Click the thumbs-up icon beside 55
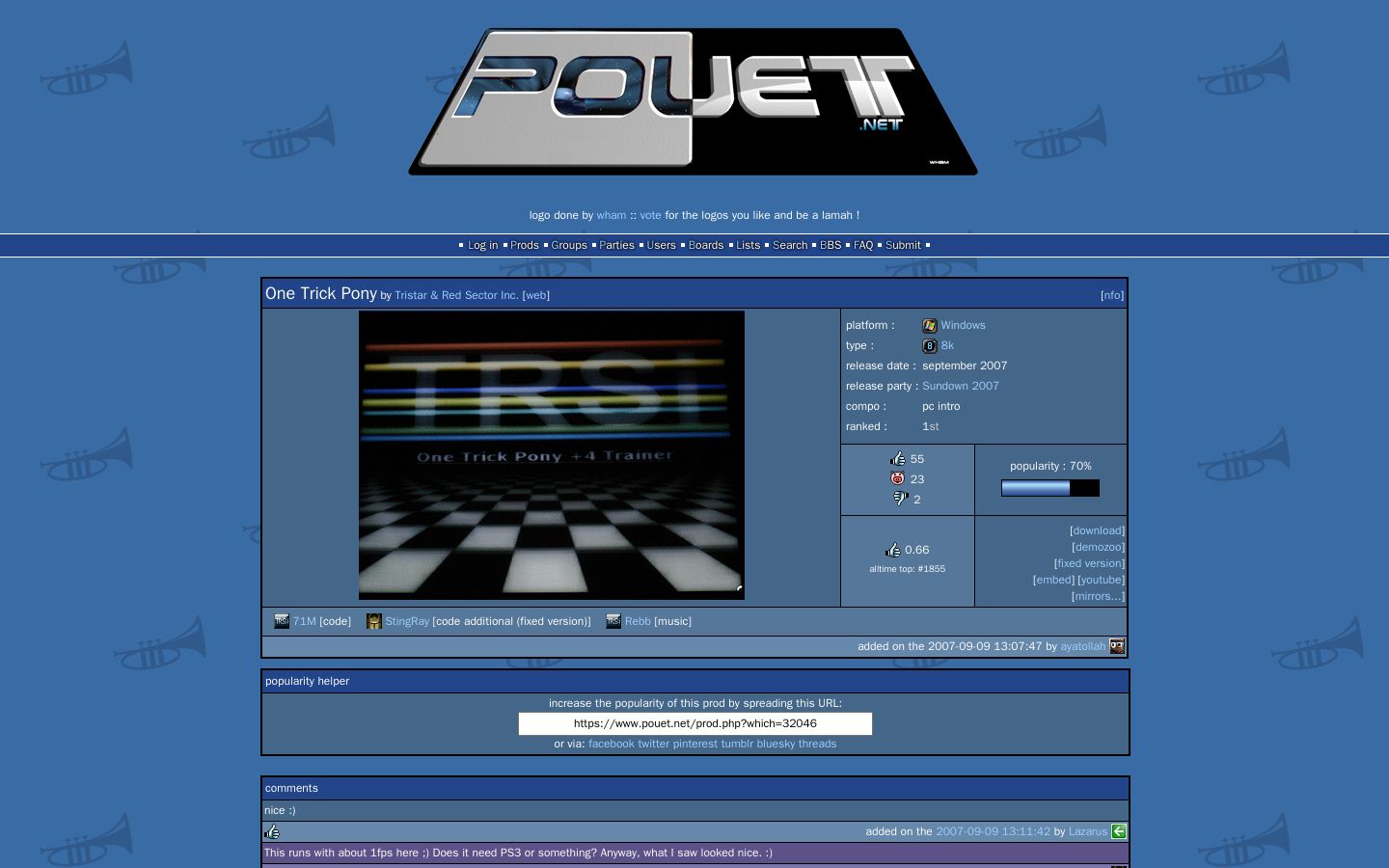1389x868 pixels. point(898,459)
